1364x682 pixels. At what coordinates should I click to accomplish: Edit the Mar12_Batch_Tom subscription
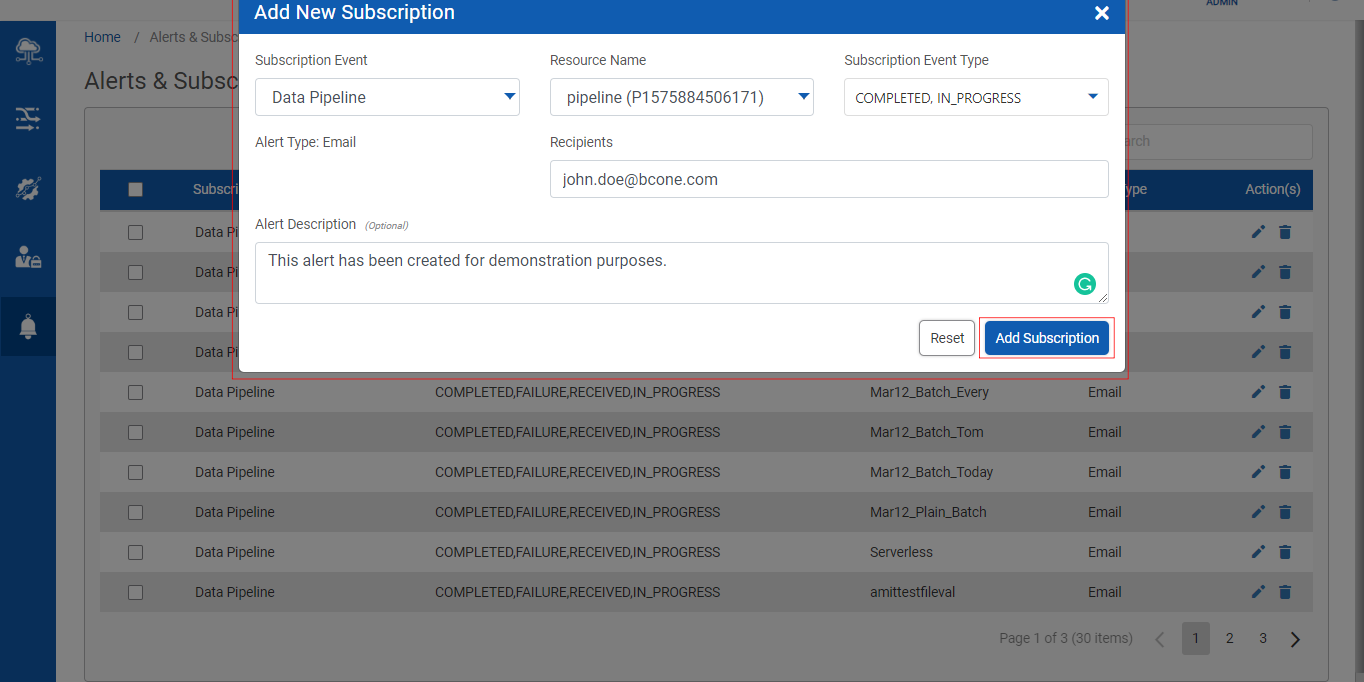point(1258,432)
